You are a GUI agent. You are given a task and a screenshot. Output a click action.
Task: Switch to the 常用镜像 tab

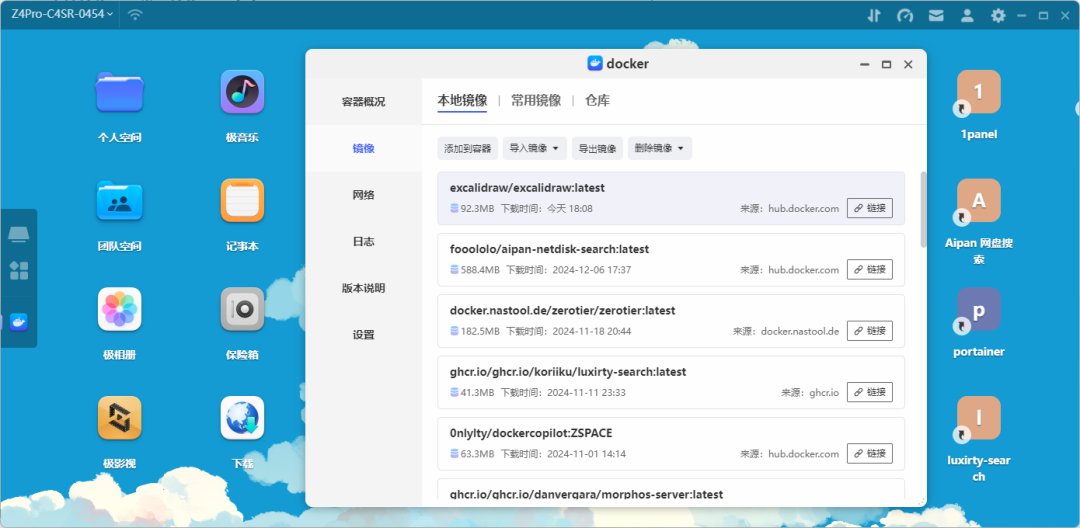tap(536, 101)
